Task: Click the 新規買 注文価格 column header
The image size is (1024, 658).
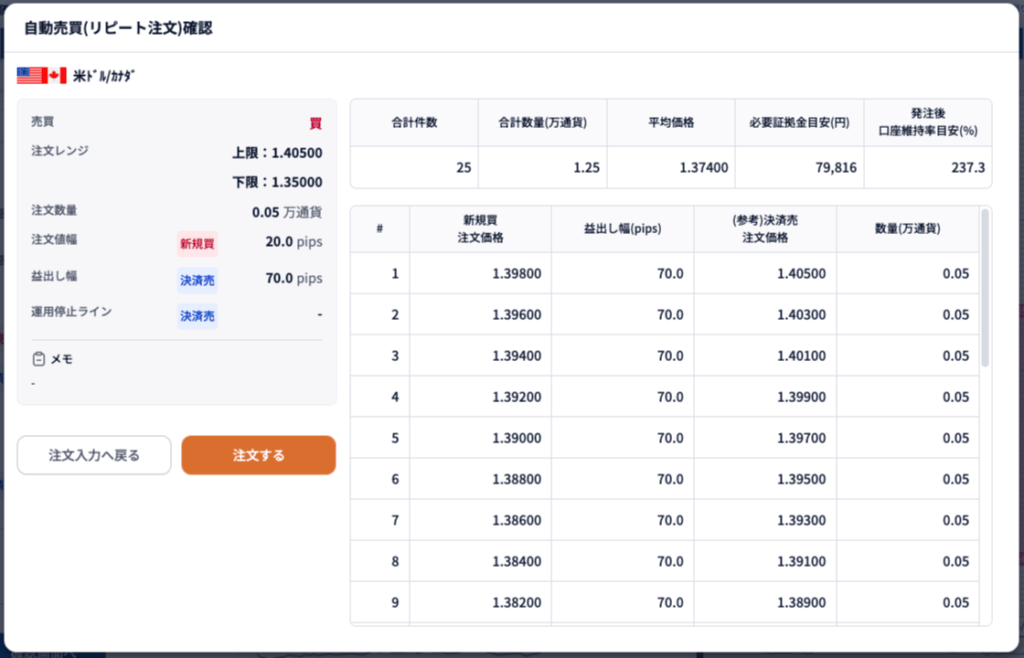Action: pyautogui.click(x=481, y=228)
